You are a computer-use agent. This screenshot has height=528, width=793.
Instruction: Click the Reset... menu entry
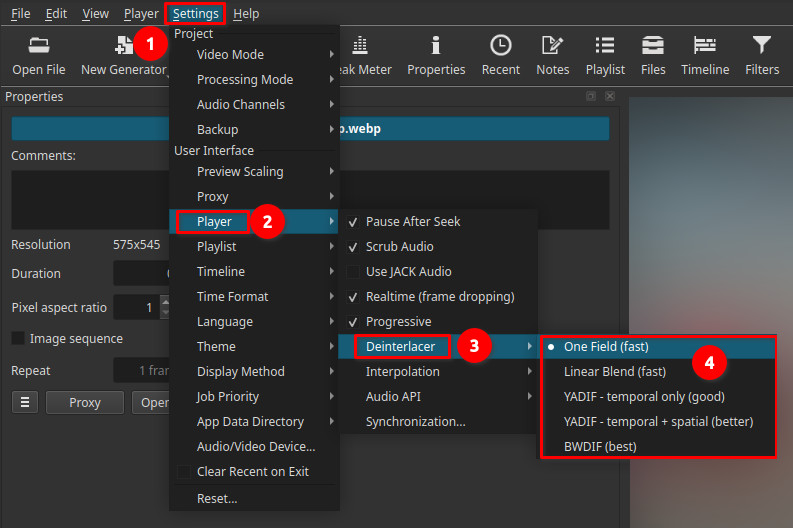click(217, 498)
